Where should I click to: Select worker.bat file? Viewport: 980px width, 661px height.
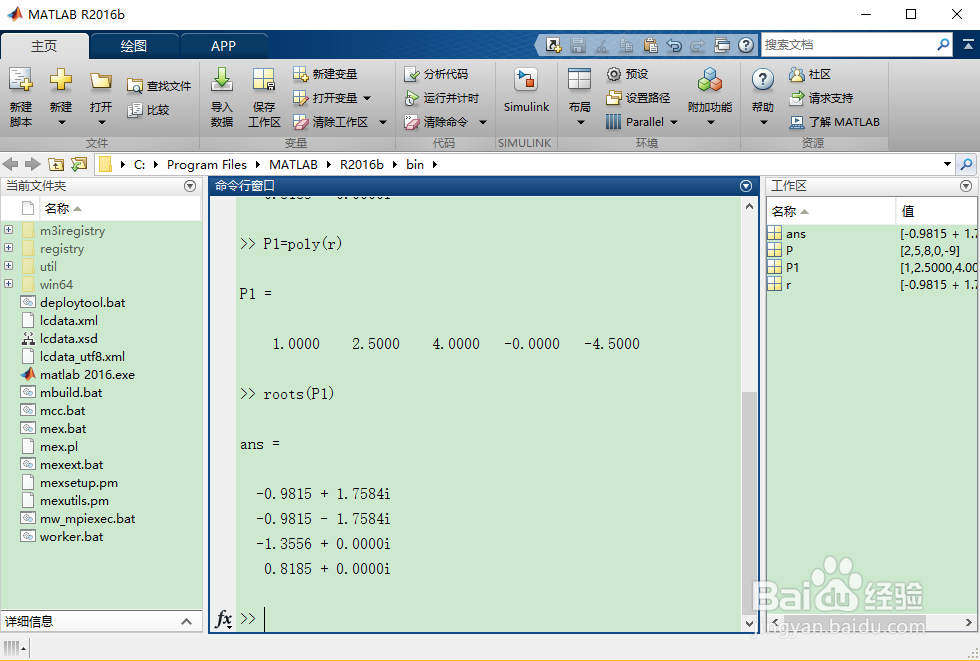pos(71,537)
